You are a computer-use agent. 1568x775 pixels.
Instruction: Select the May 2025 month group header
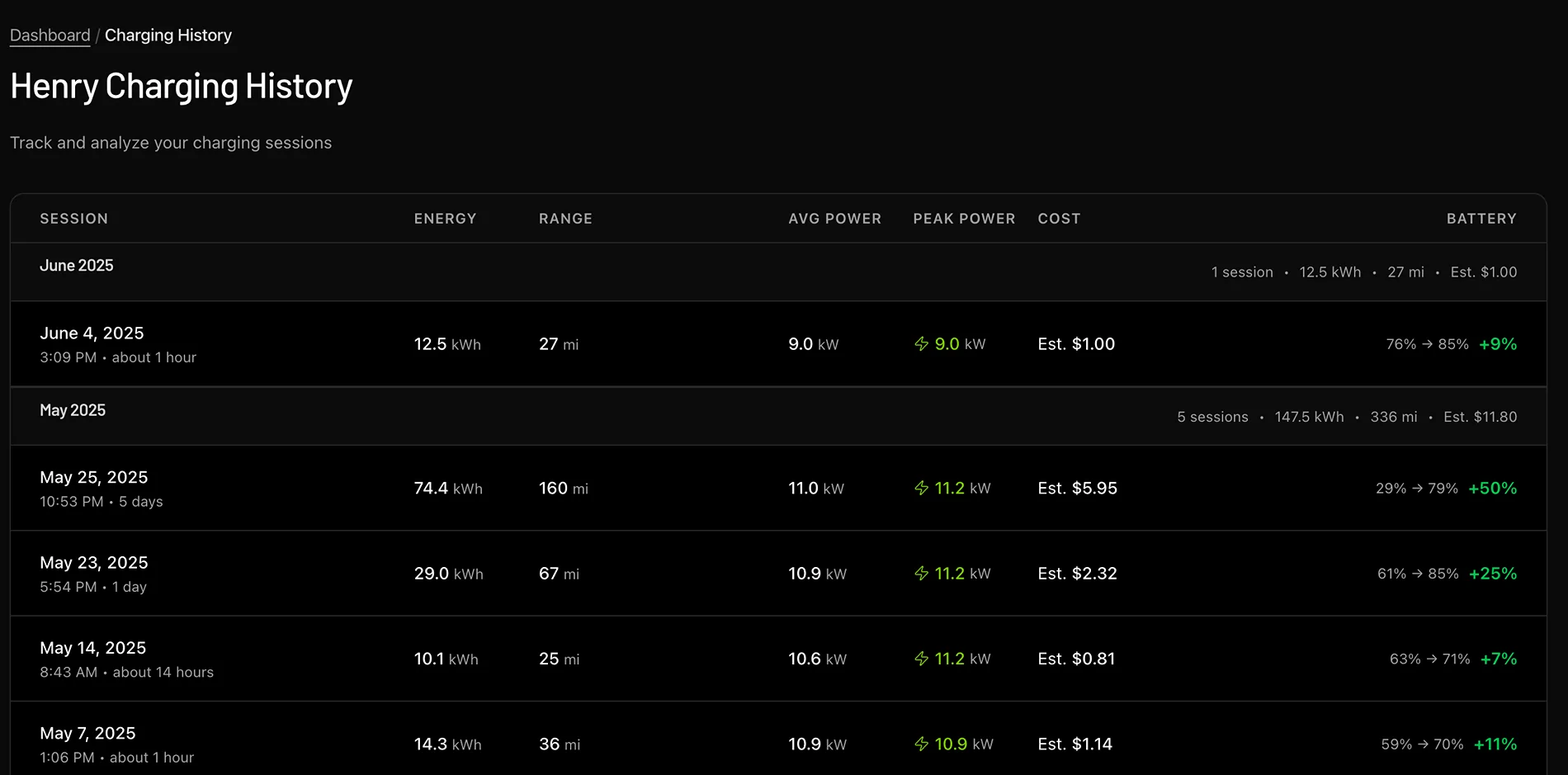(778, 416)
